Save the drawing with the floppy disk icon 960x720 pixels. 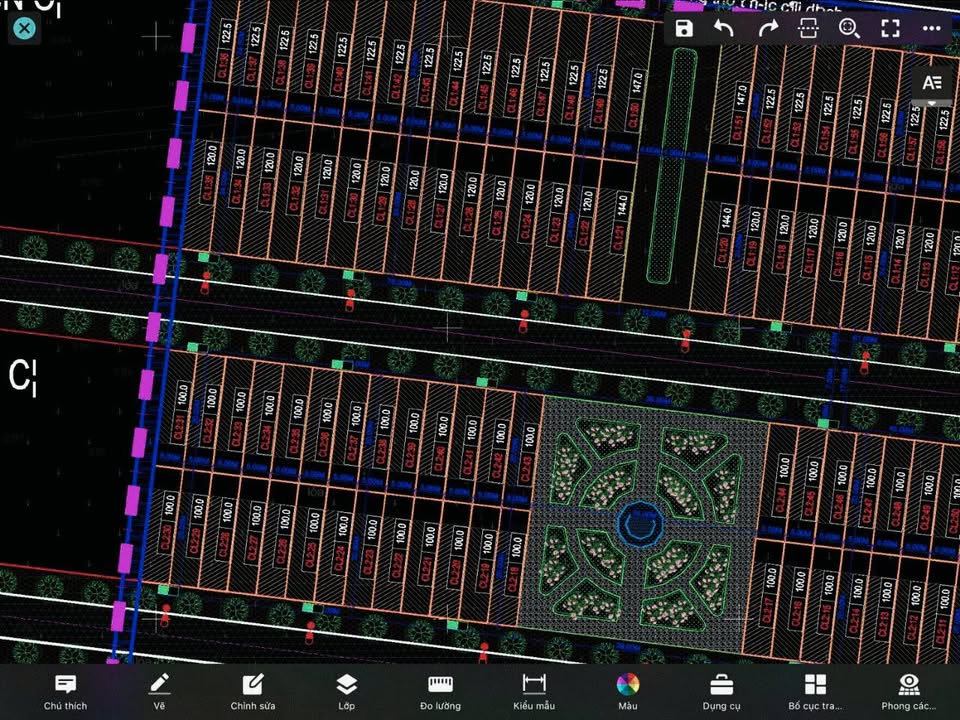(684, 28)
